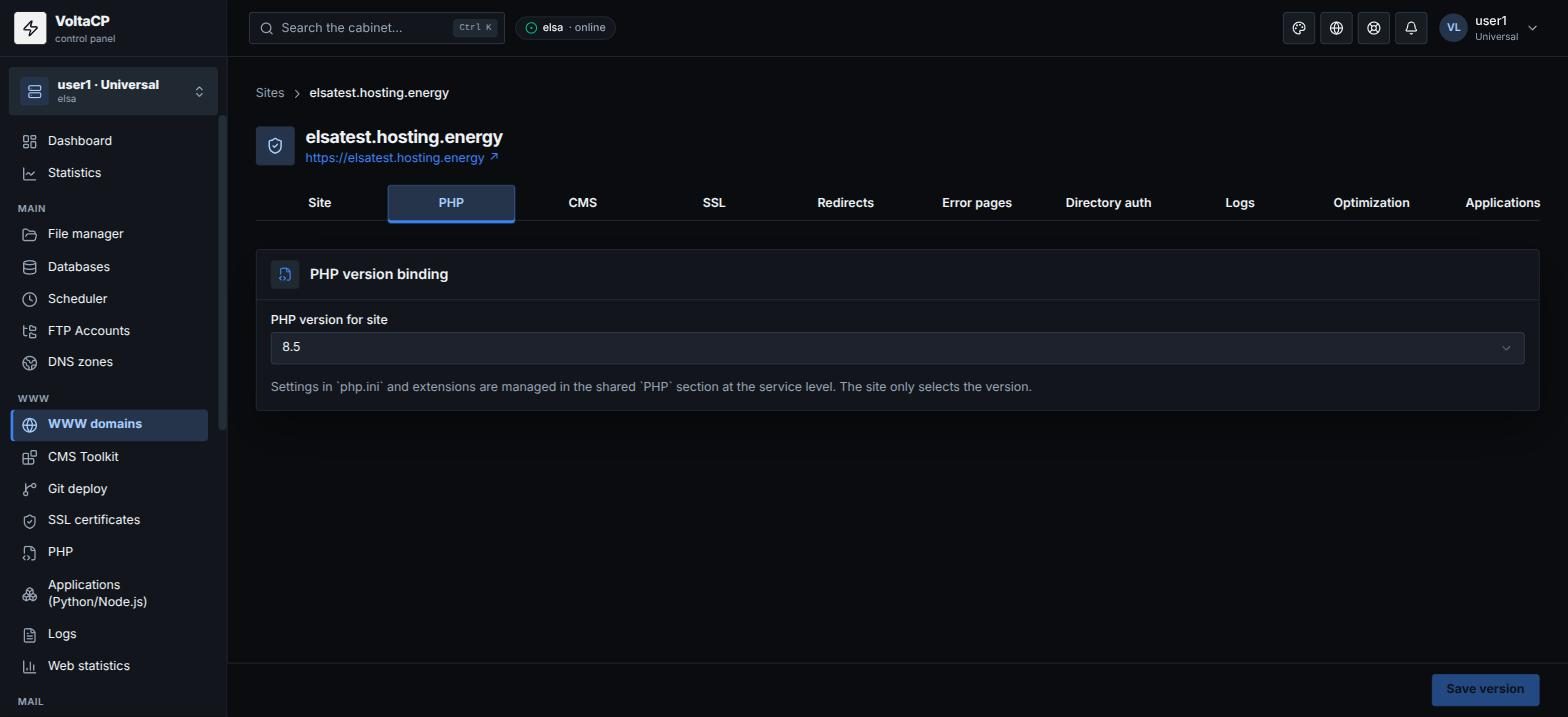Expand the user1 · Universal account switcher
Image resolution: width=1568 pixels, height=717 pixels.
click(113, 92)
